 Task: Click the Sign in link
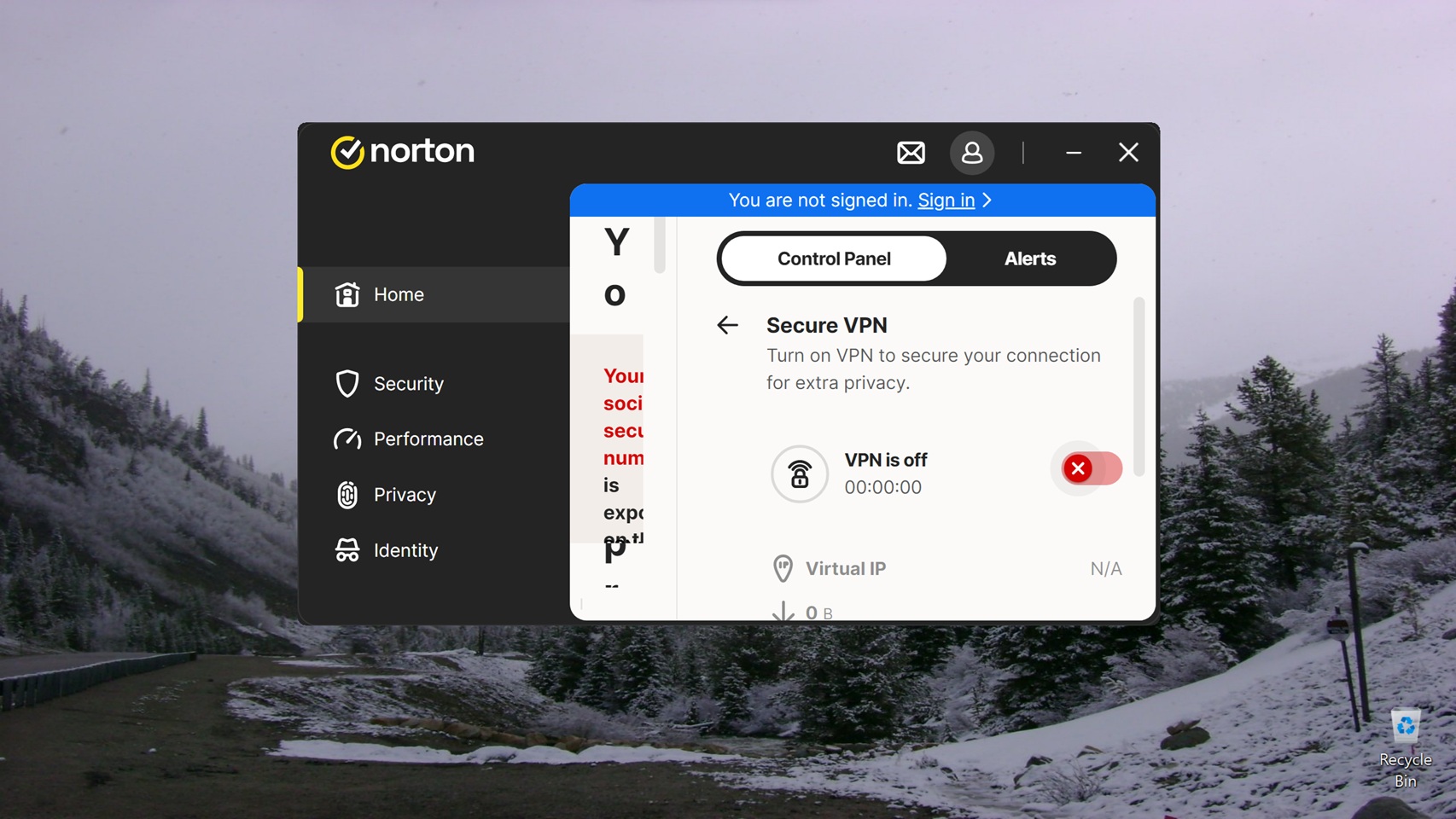(x=946, y=200)
